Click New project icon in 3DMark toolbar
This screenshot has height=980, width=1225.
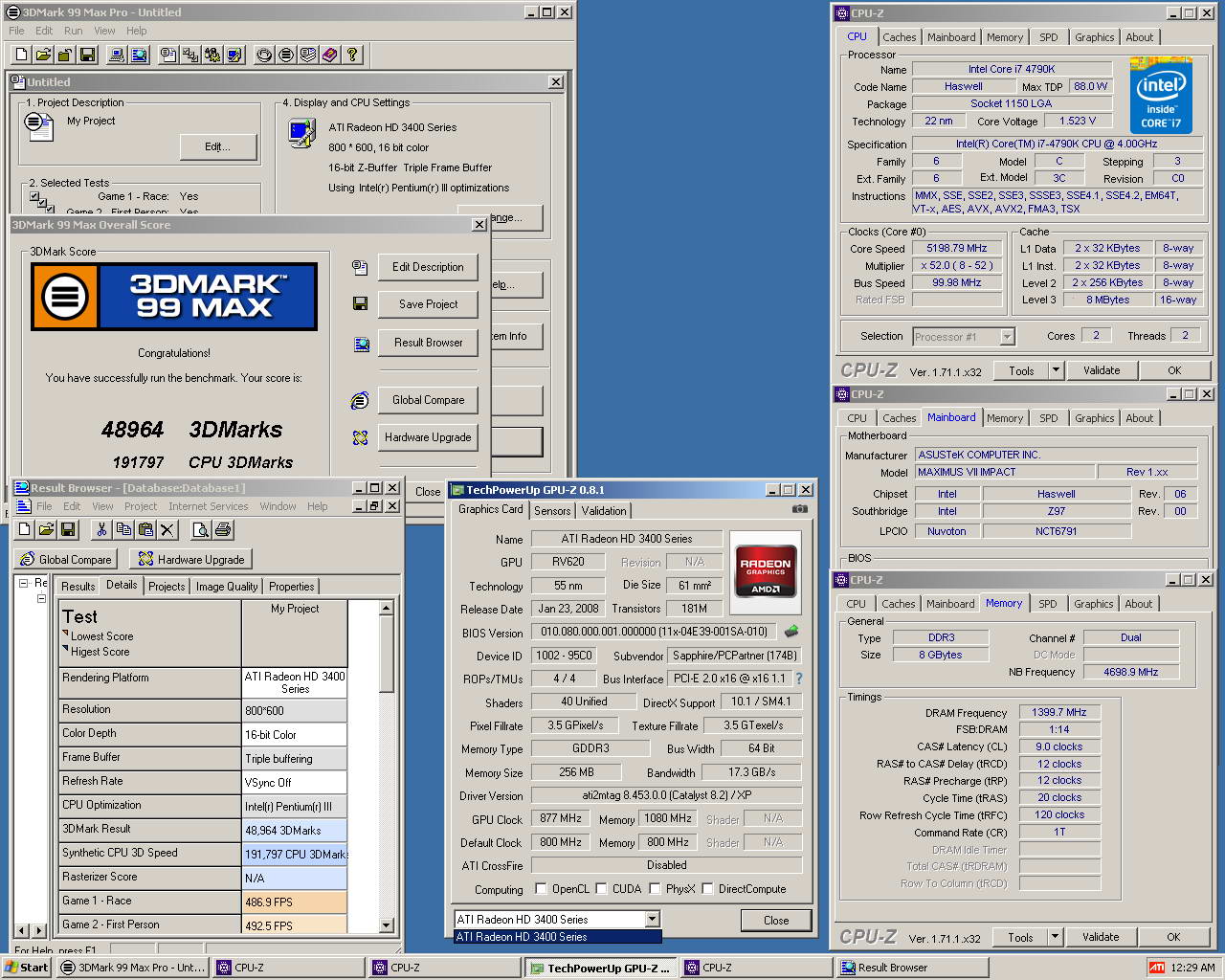click(x=21, y=55)
